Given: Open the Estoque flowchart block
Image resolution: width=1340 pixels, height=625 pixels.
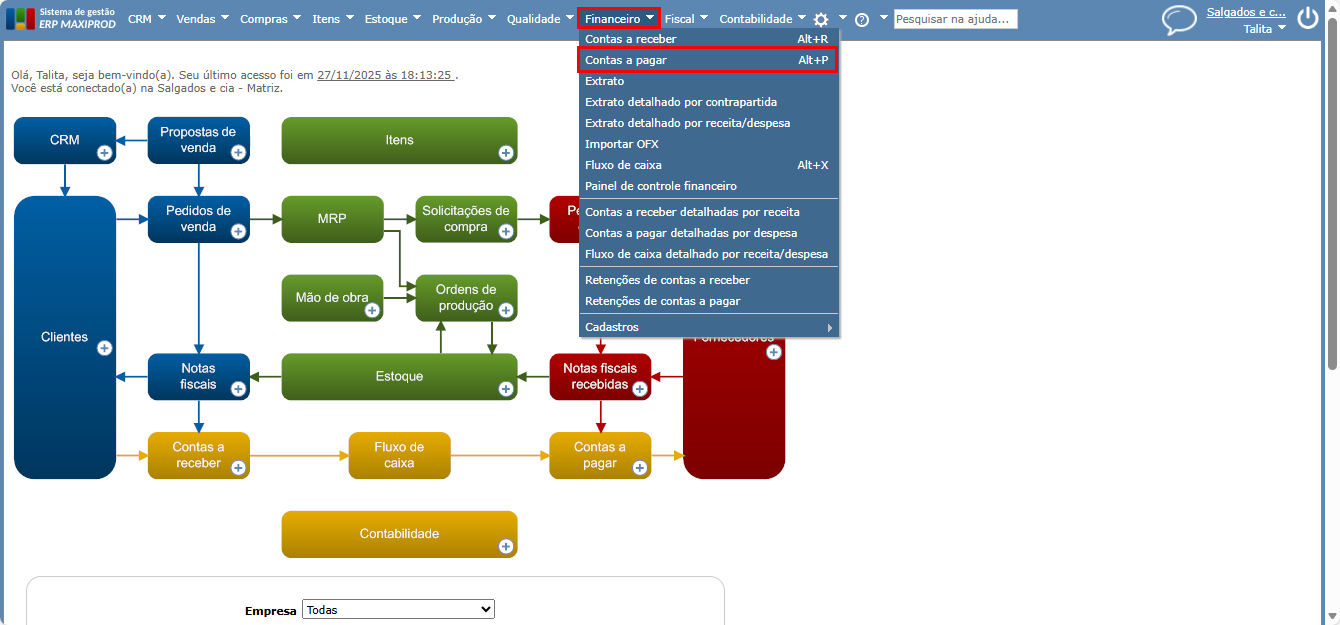Looking at the screenshot, I should click(x=399, y=376).
